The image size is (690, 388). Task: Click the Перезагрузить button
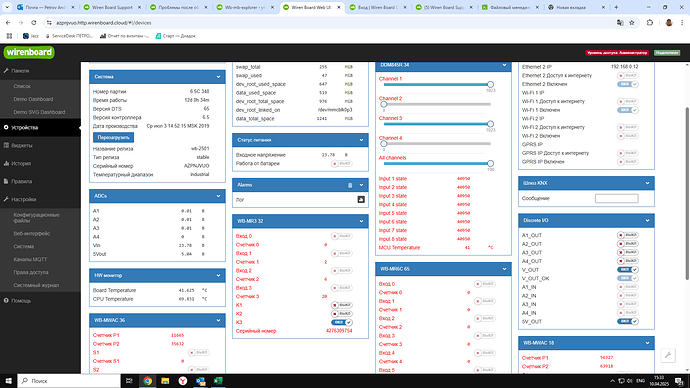point(114,138)
